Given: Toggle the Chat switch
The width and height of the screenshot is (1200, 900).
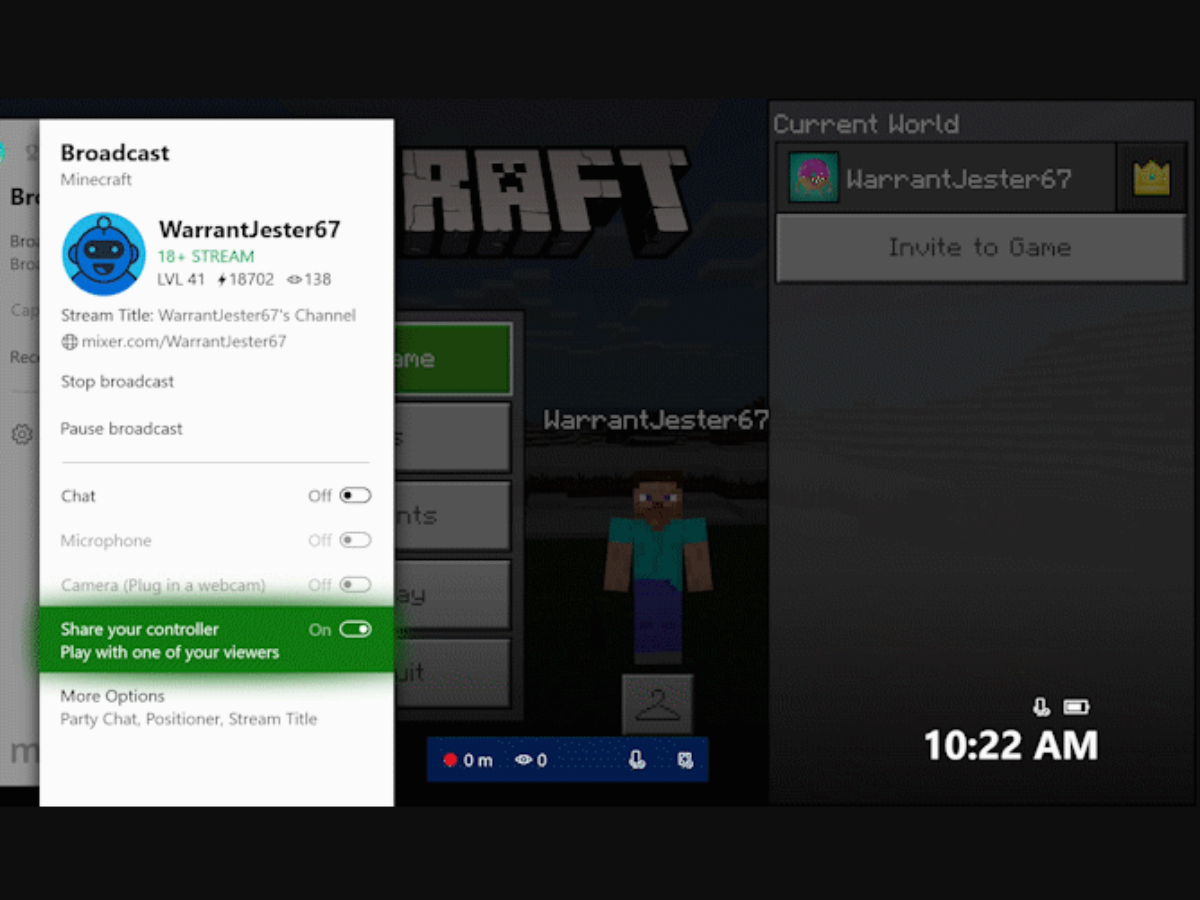Looking at the screenshot, I should click(x=355, y=495).
